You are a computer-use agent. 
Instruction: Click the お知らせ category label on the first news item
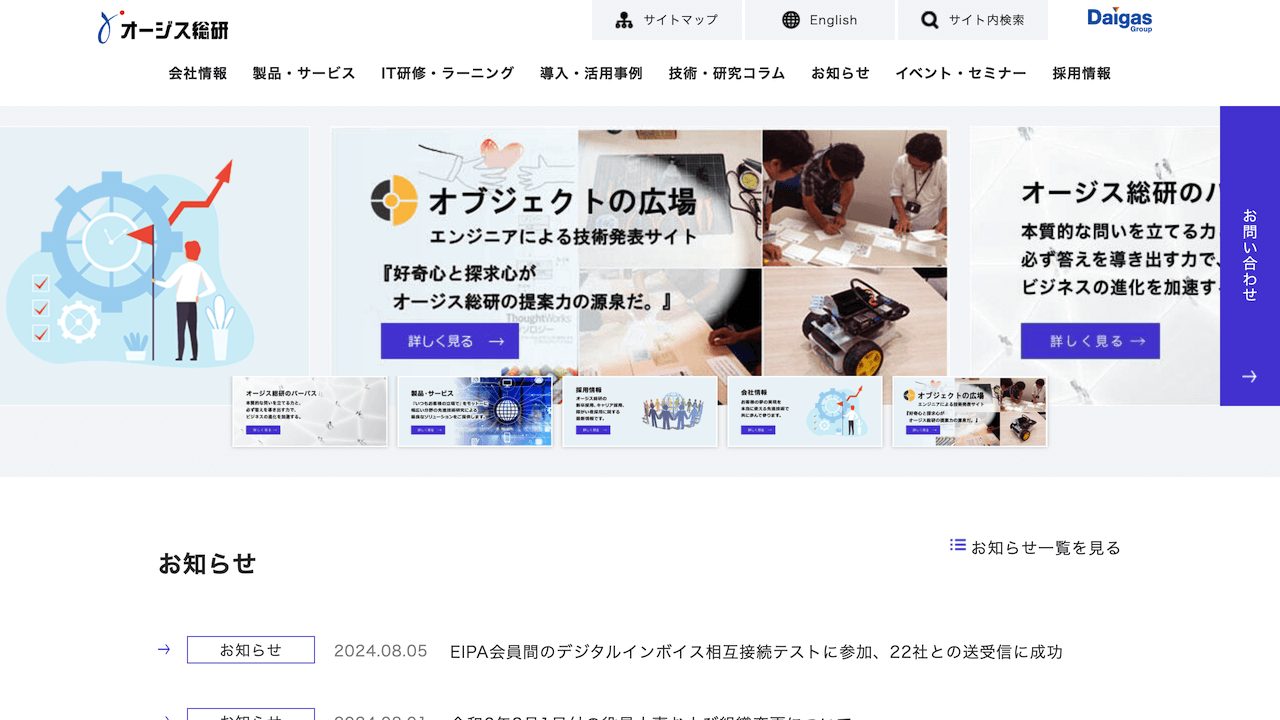tap(250, 649)
